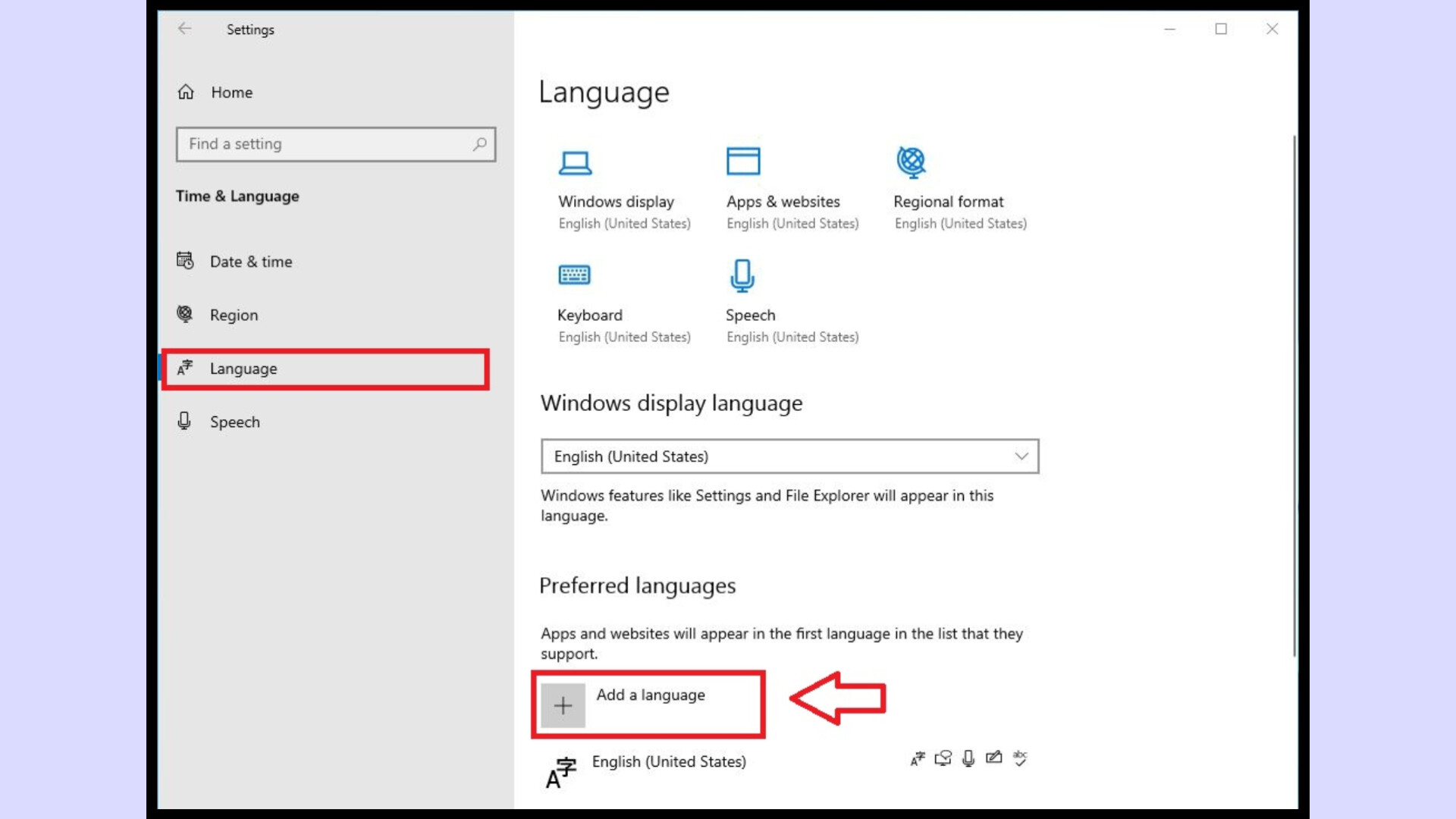The image size is (1456, 819).
Task: Open Region settings in sidebar
Action: click(234, 315)
